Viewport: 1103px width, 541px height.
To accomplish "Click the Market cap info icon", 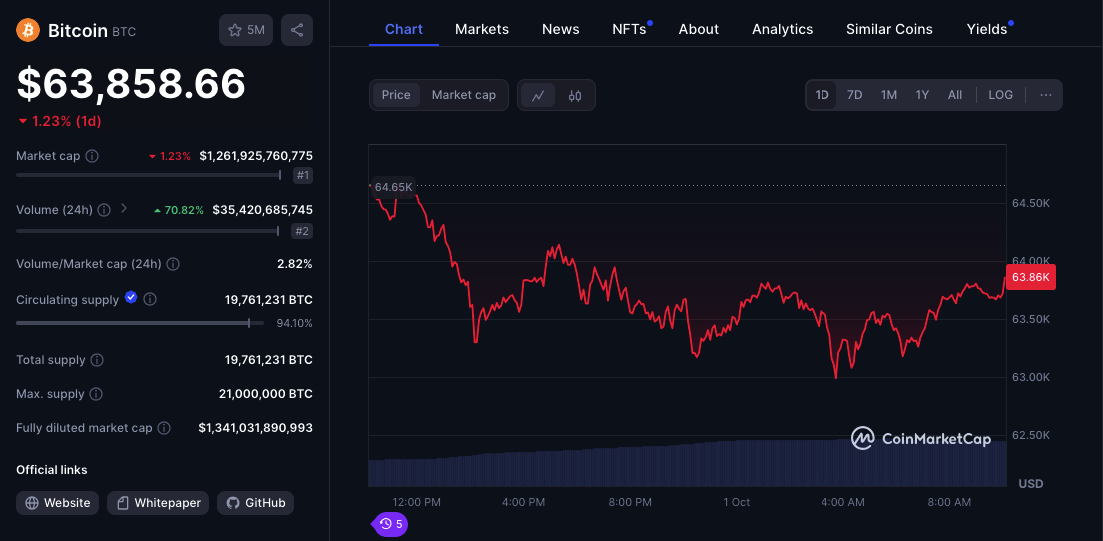I will click(92, 156).
